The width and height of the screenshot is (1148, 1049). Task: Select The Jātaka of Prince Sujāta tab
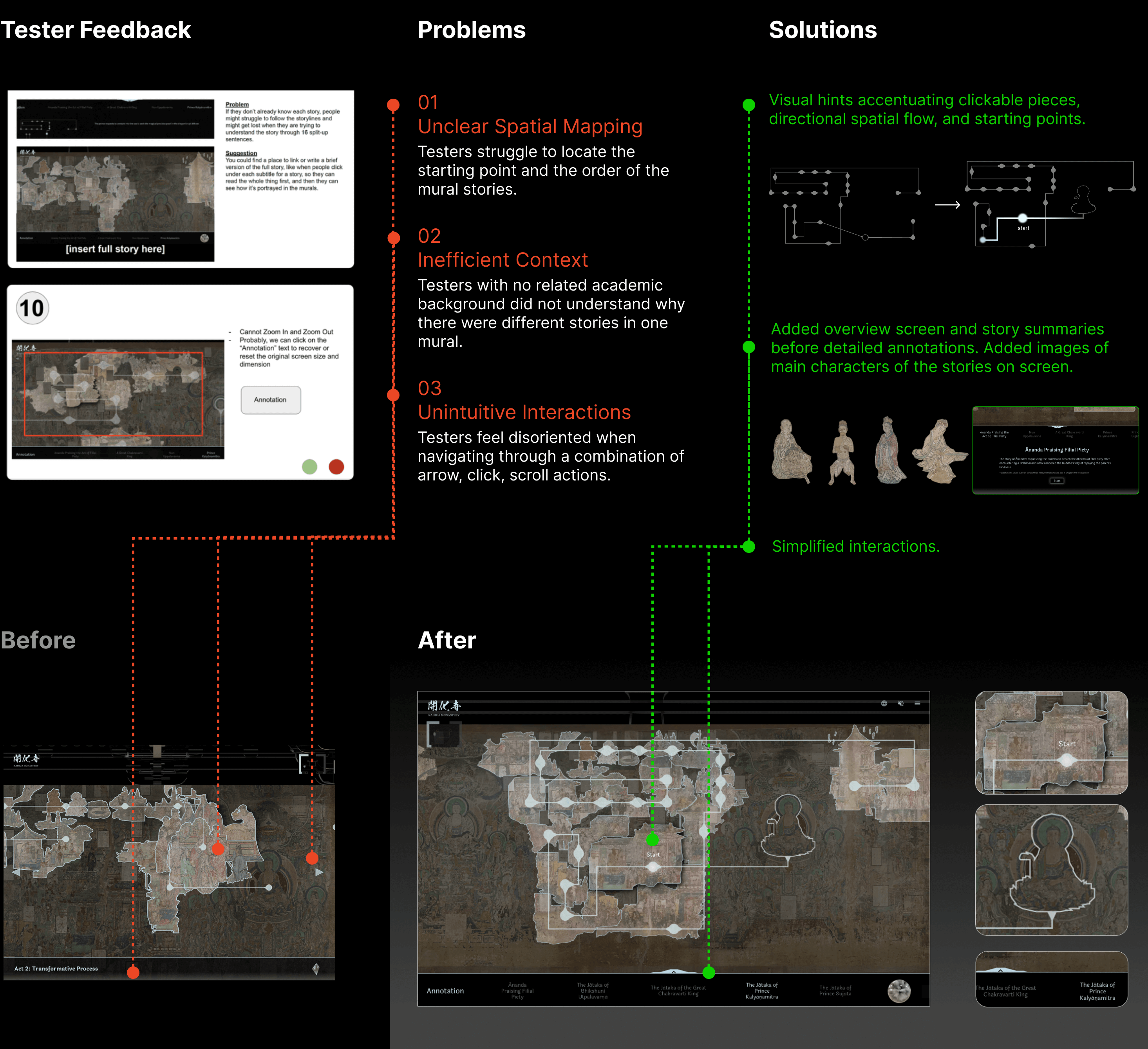[x=835, y=991]
